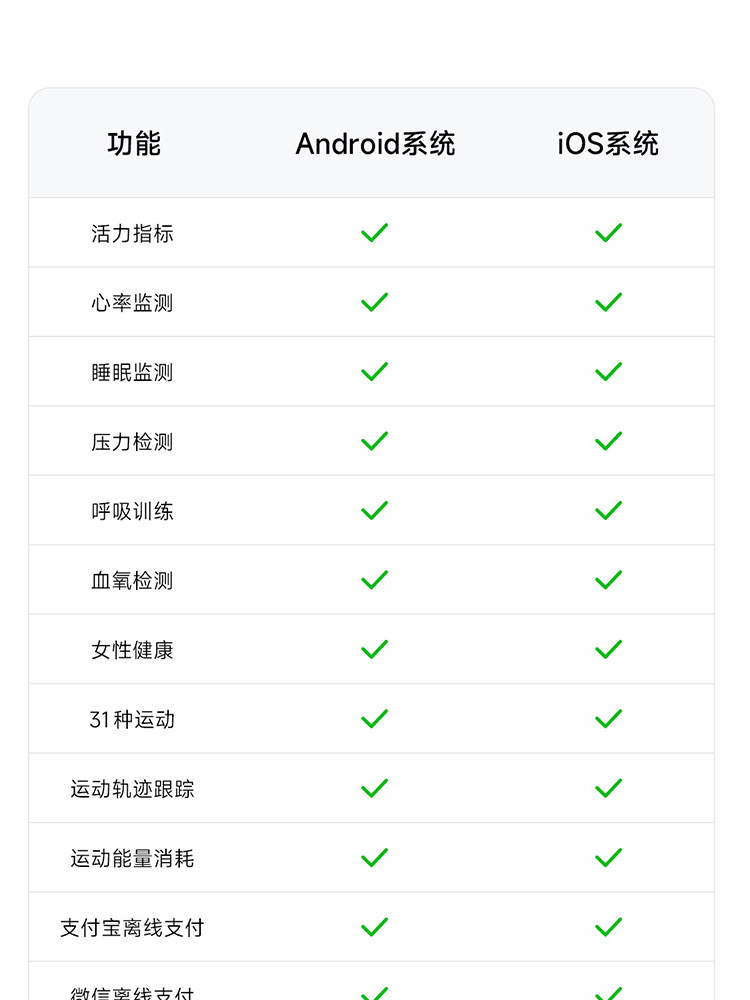Click the 活力指标 feature label

pyautogui.click(x=132, y=233)
